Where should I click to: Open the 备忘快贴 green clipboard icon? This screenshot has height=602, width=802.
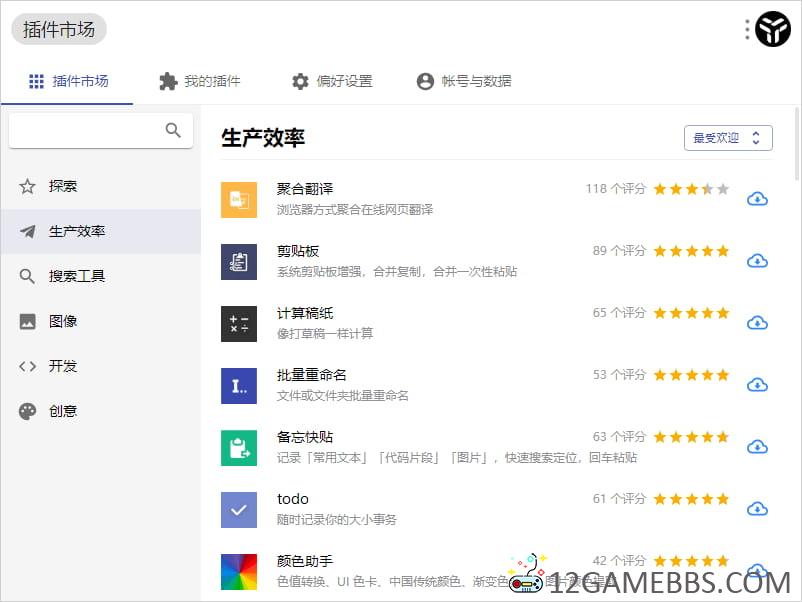[x=239, y=447]
